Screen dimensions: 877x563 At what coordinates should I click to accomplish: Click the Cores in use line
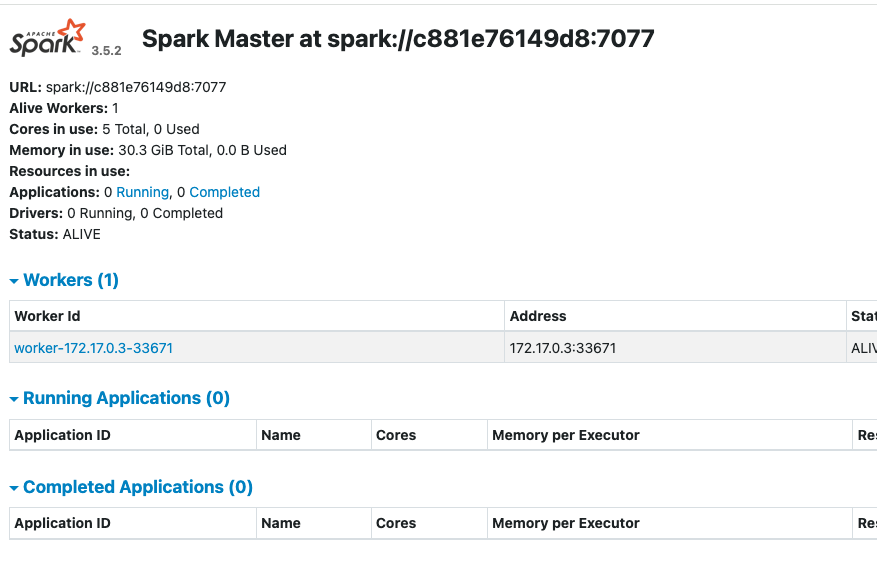click(105, 129)
